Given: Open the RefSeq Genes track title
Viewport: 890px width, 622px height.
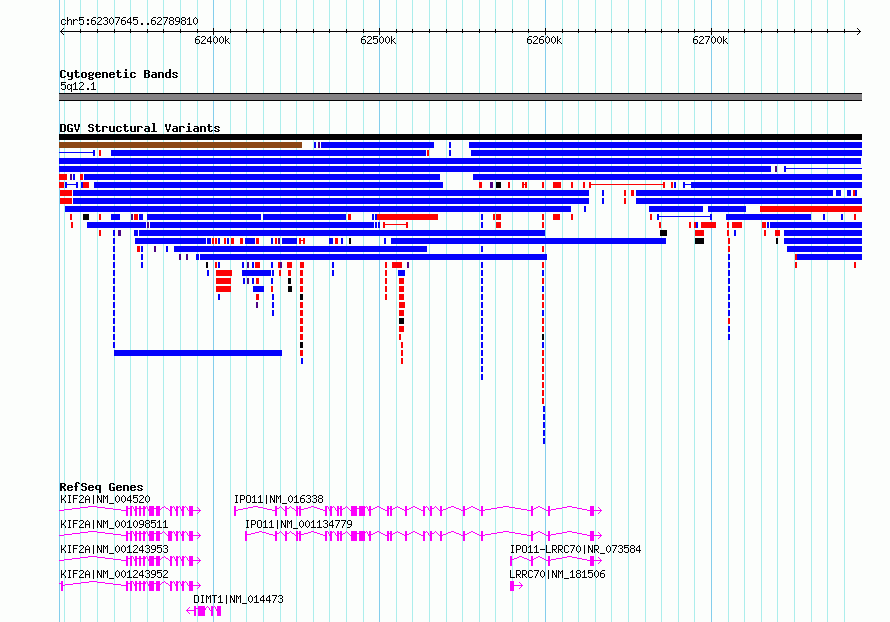Looking at the screenshot, I should [x=102, y=487].
